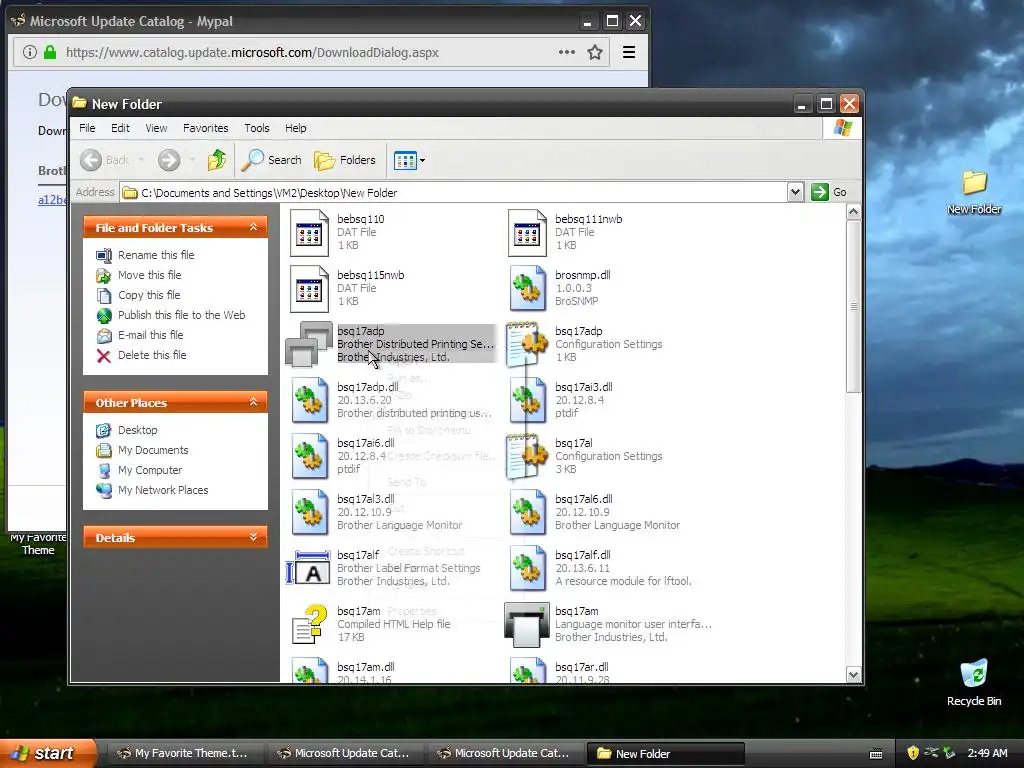Select the bsq17al Configuration Settings icon

(527, 456)
